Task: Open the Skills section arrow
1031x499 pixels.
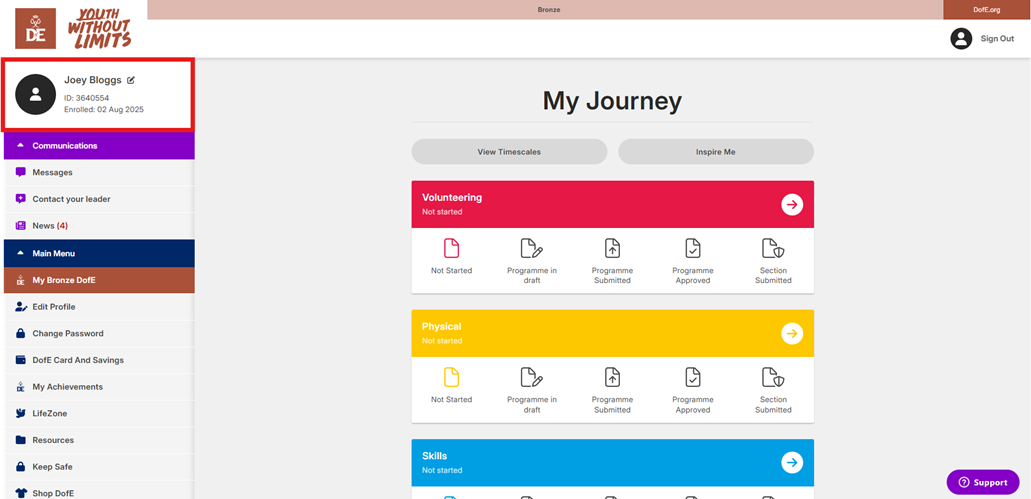Action: [x=792, y=462]
